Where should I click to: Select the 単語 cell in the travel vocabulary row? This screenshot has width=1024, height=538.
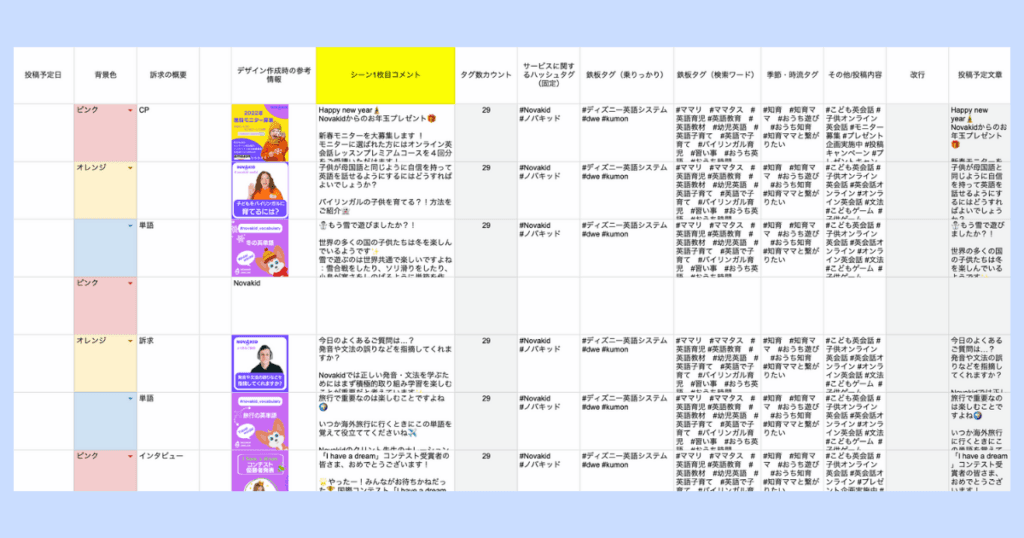pos(168,421)
